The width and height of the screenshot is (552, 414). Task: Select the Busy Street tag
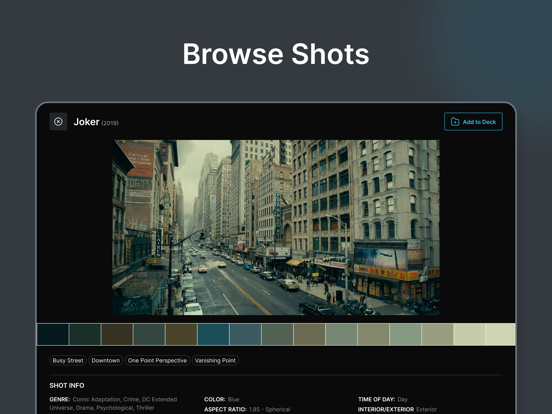(68, 360)
